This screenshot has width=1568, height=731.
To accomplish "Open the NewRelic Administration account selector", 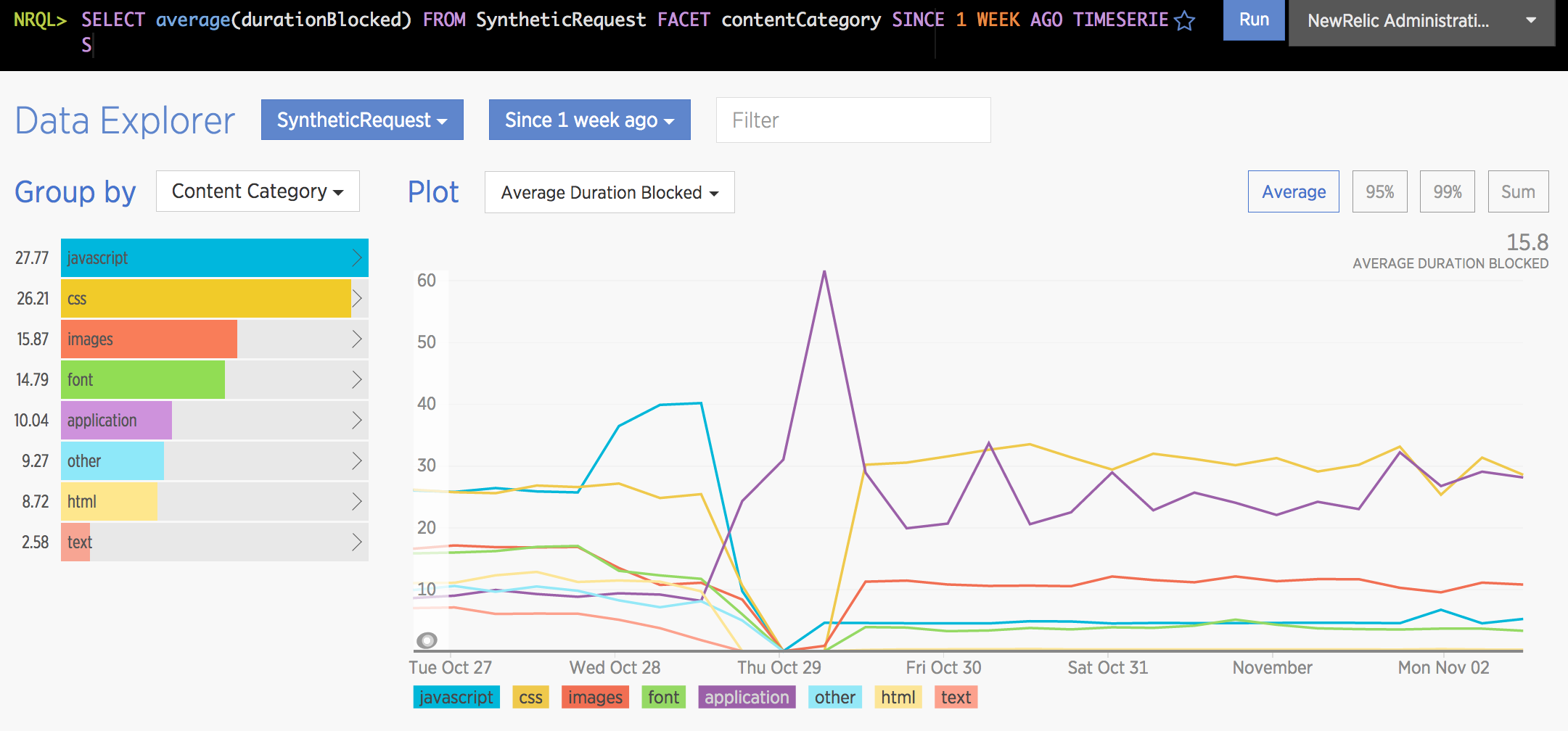I will point(1421,21).
